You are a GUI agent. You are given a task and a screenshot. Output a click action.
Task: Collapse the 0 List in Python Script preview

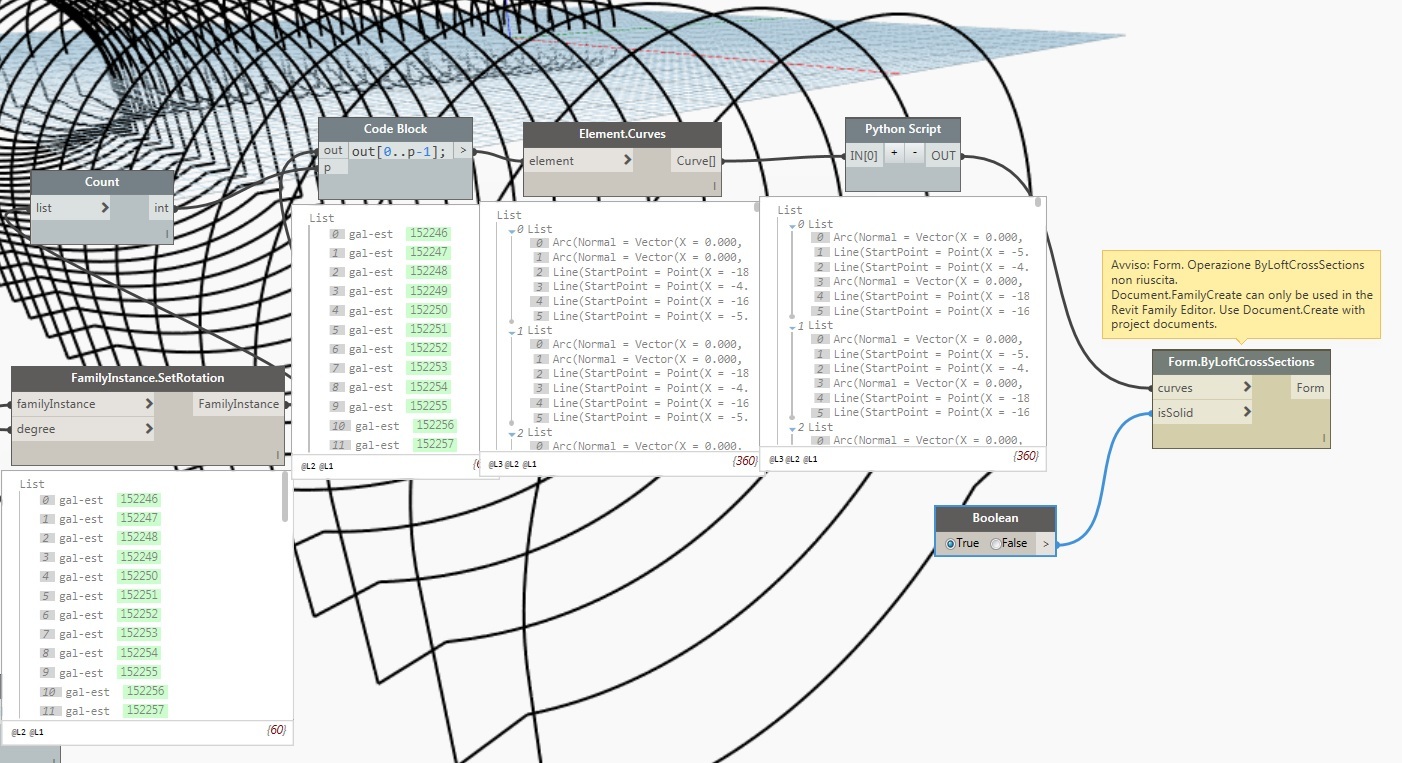tap(793, 225)
